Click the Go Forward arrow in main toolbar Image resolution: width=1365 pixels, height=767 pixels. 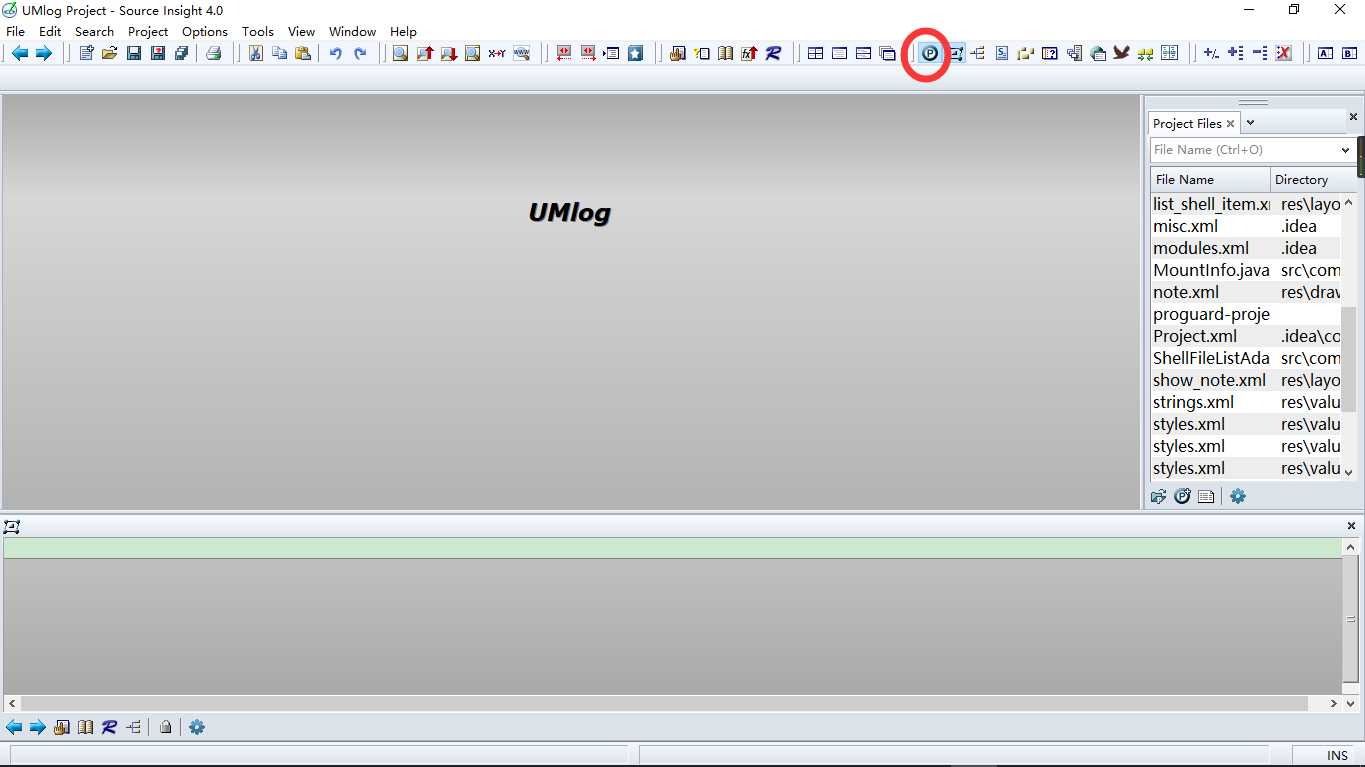43,53
